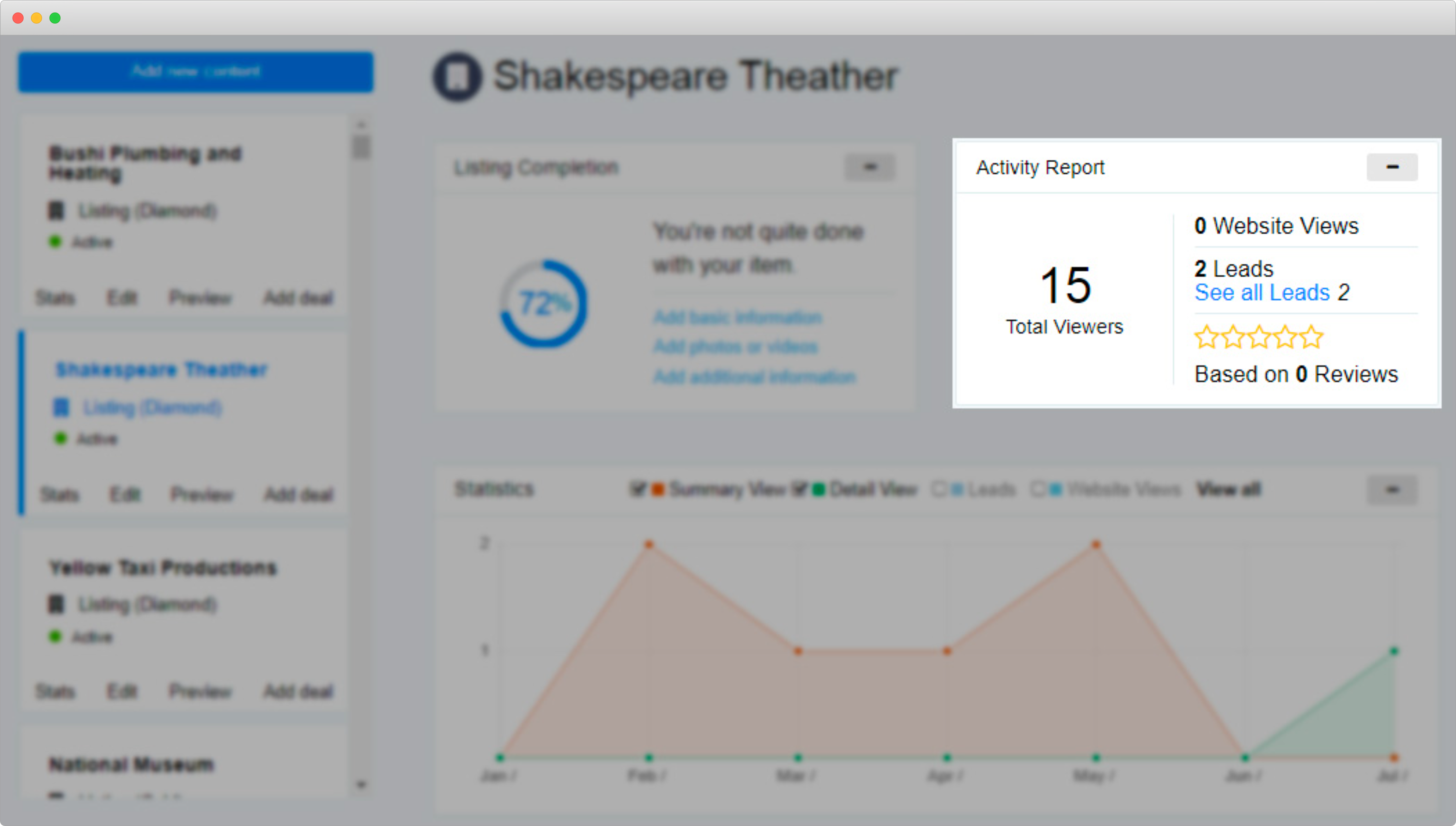Click the fifth review star
The image size is (1456, 826).
(x=1311, y=337)
